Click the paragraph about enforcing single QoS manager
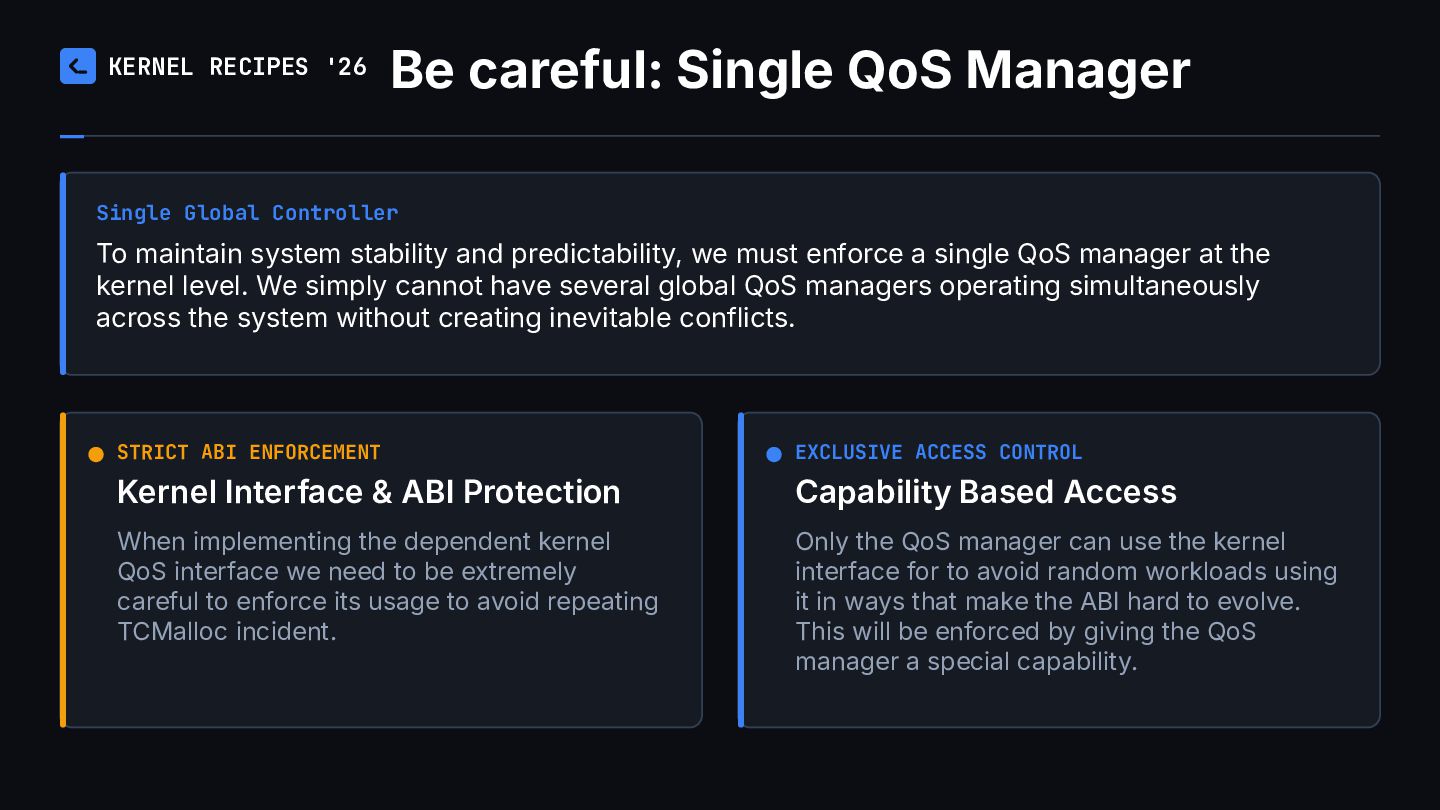Screen dimensions: 1440x810 (x=683, y=286)
